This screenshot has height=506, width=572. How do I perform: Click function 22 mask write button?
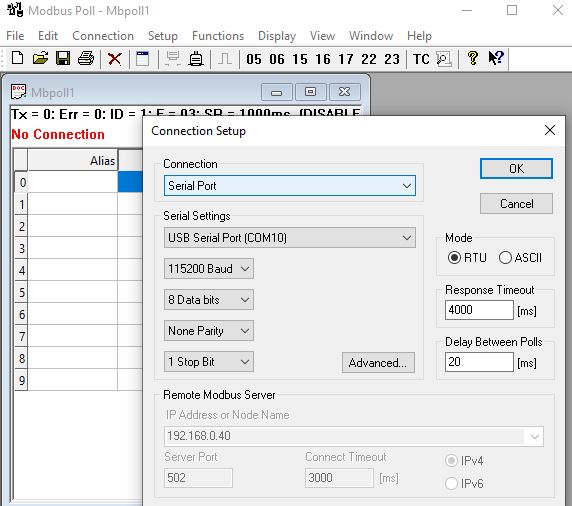[369, 59]
